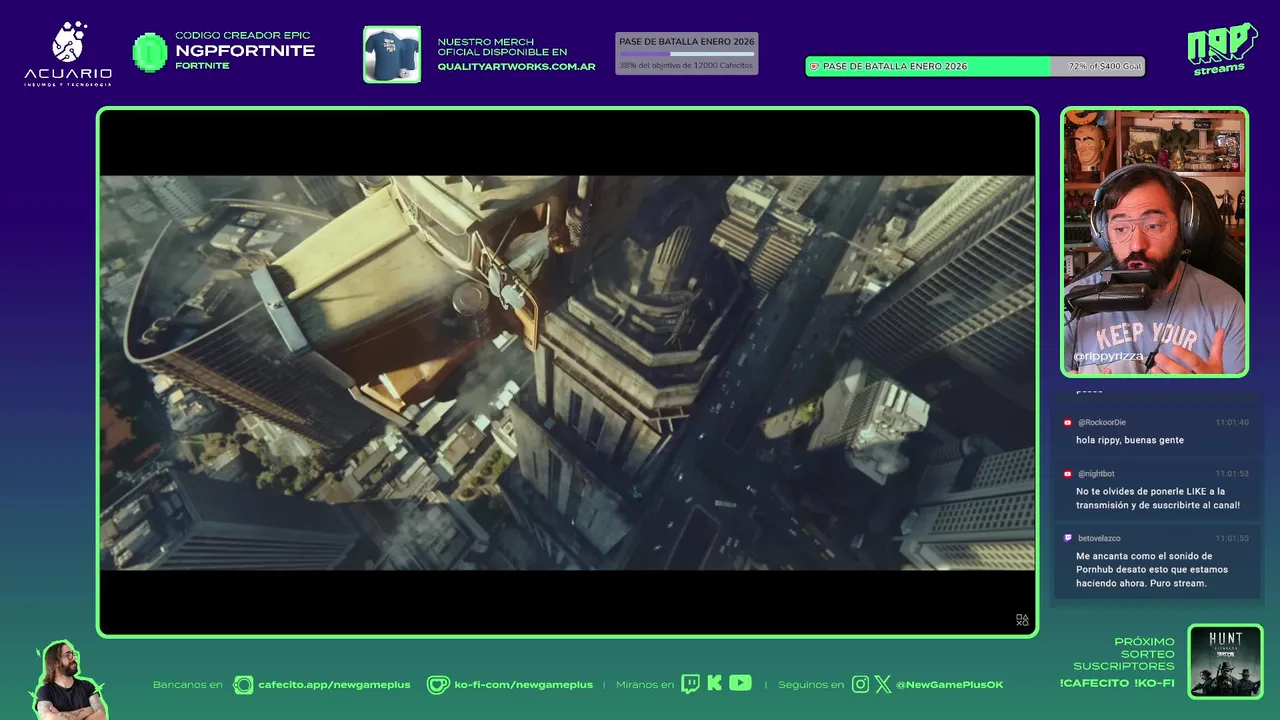
Task: Click the streamer avatar in the footer corner
Action: pyautogui.click(x=68, y=680)
